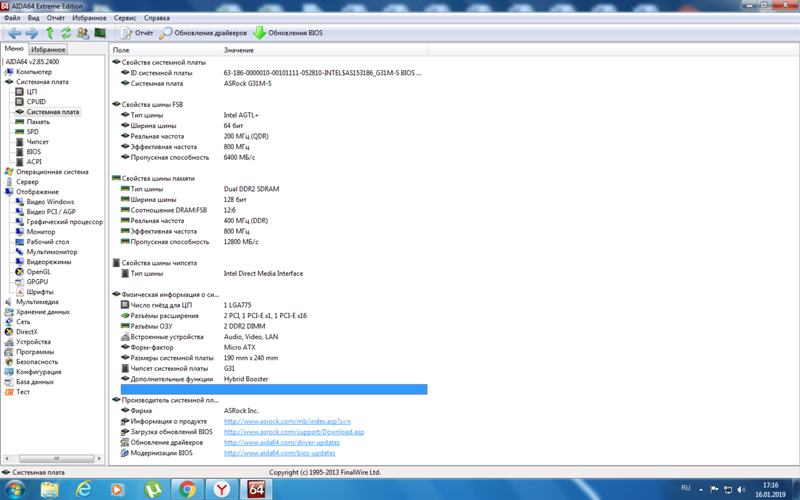This screenshot has height=500, width=800.
Task: Select ACPI tree item
Action: click(34, 162)
